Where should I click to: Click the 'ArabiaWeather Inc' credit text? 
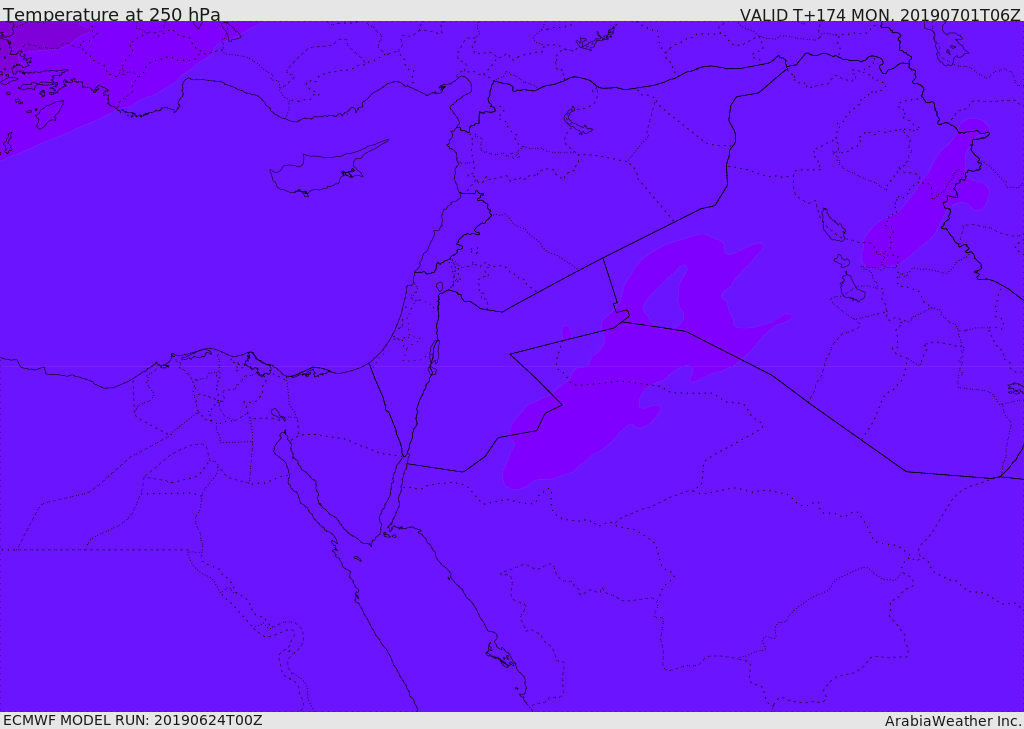[x=952, y=721]
